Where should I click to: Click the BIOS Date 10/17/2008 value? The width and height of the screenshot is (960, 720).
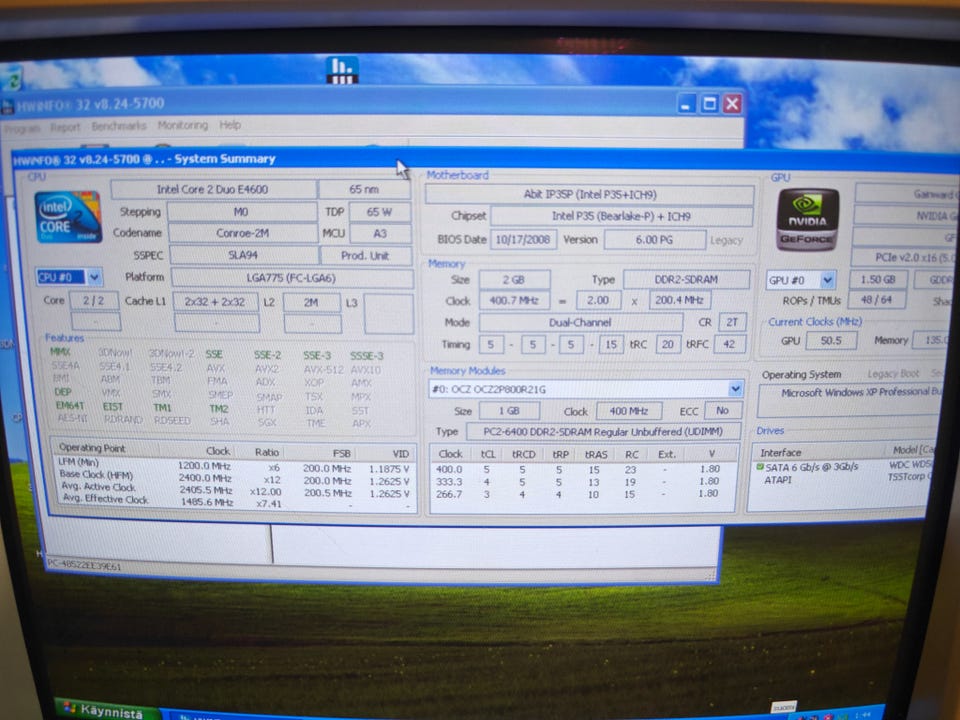click(523, 239)
